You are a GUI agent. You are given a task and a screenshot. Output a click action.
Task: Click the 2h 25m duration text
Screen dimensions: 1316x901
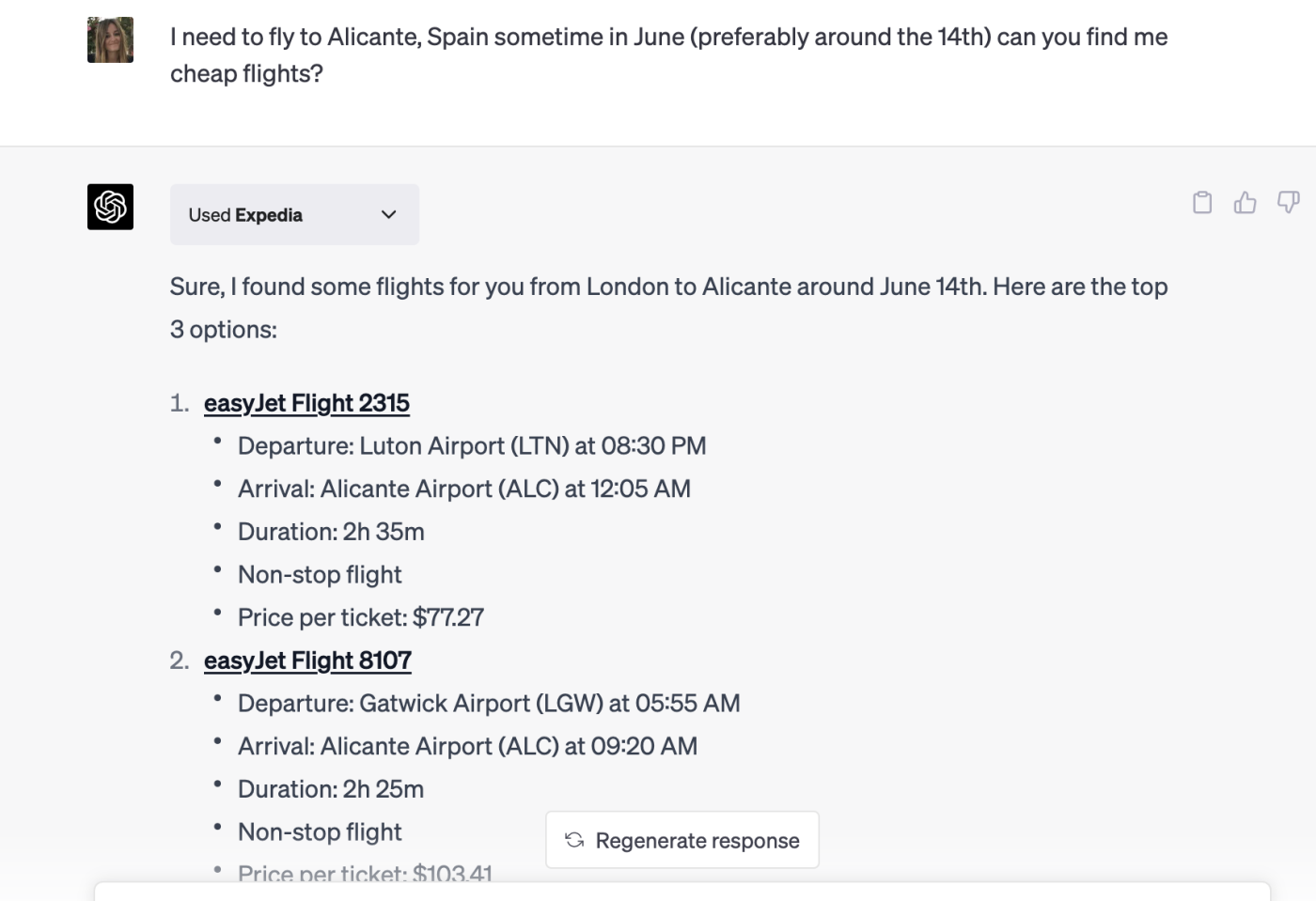click(331, 789)
